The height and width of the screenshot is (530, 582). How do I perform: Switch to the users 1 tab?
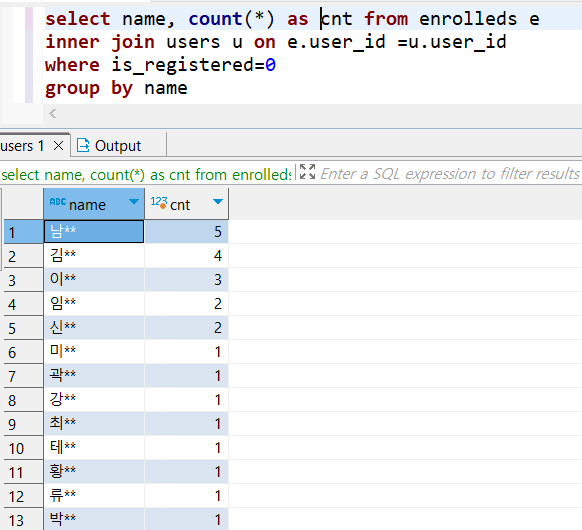(x=22, y=145)
